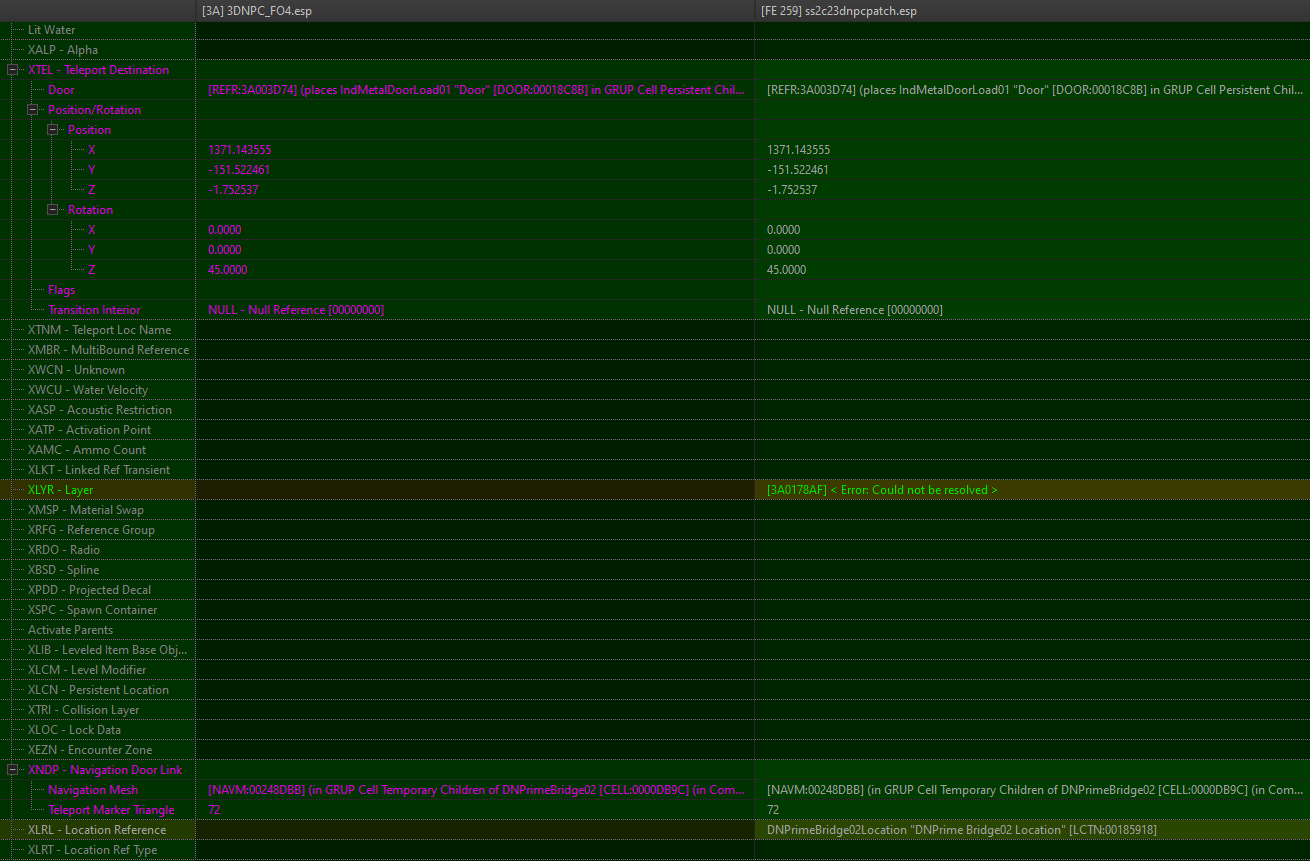Image resolution: width=1310 pixels, height=861 pixels.
Task: Click Position Y value -151.522461 in the patch column
Action: pyautogui.click(x=797, y=170)
